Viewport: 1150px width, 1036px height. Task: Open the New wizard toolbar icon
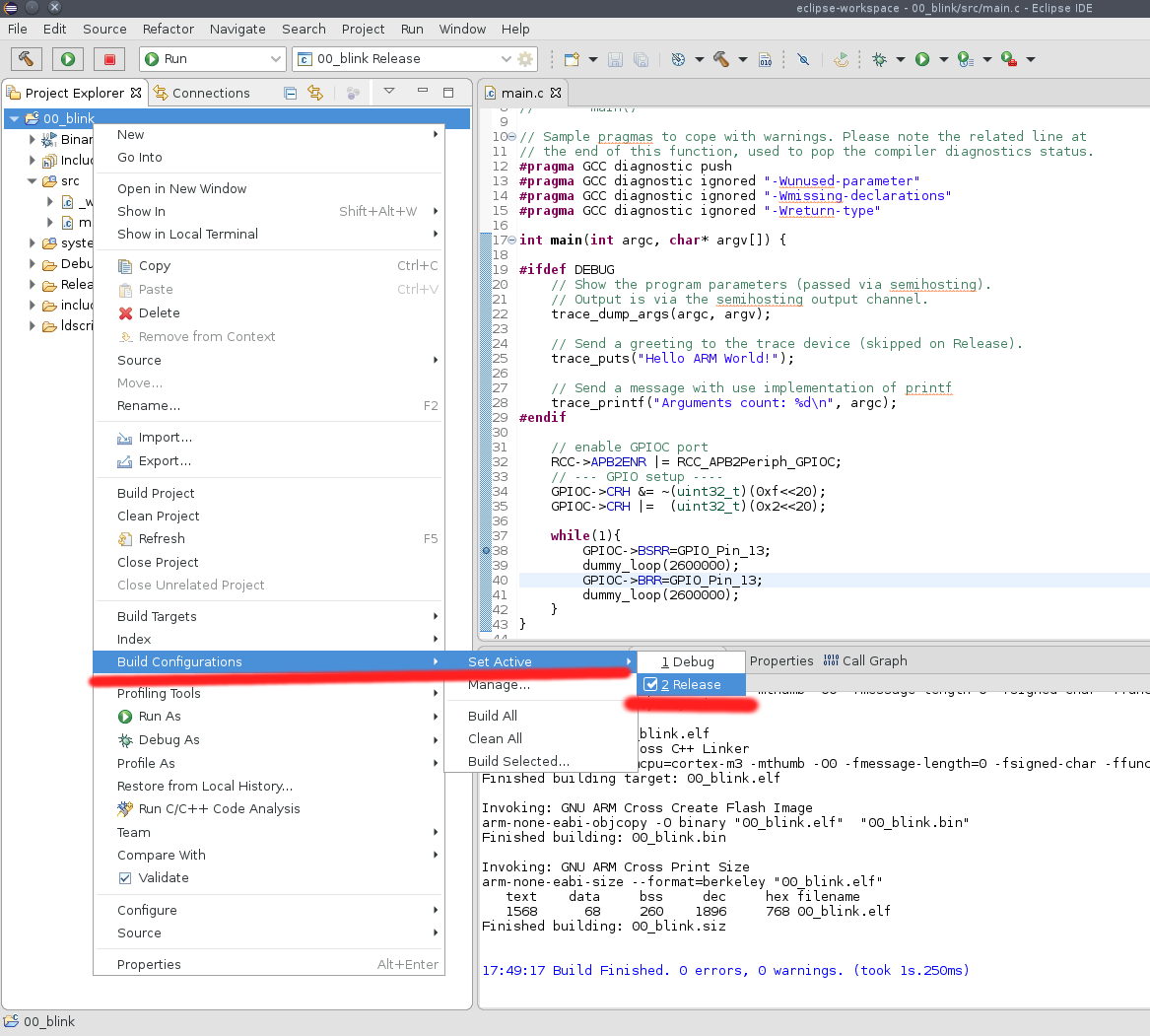click(573, 59)
